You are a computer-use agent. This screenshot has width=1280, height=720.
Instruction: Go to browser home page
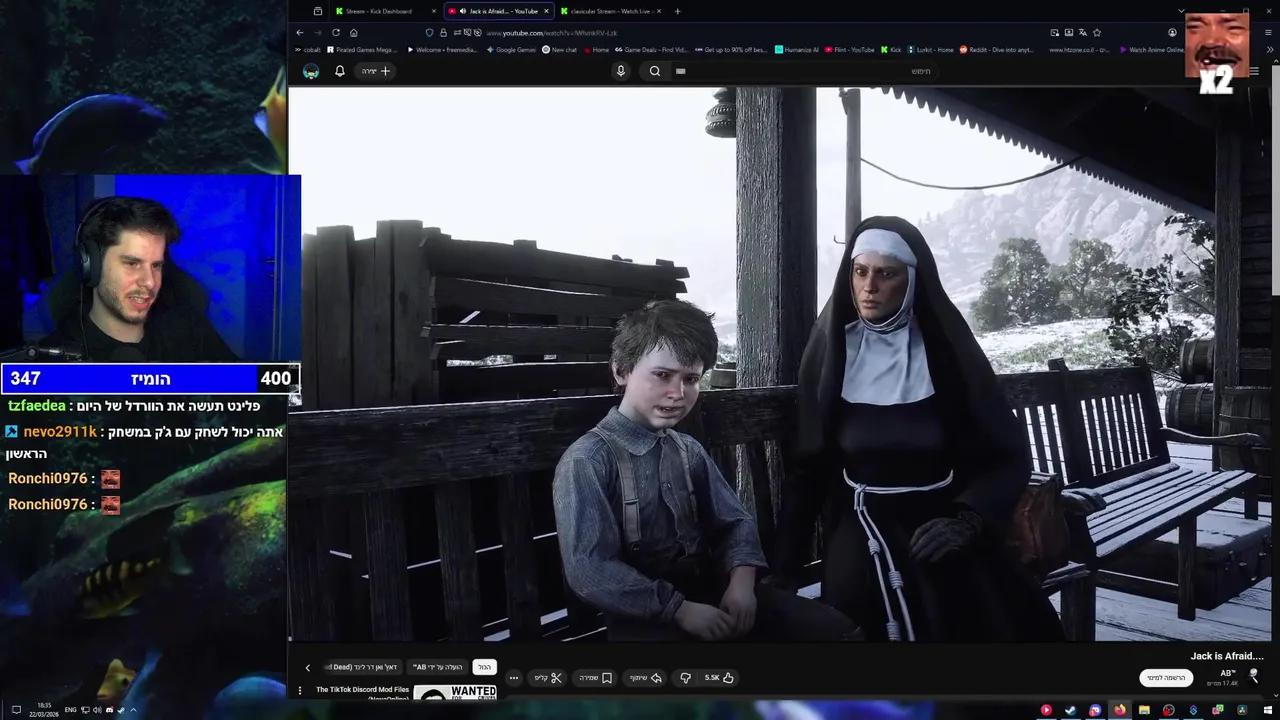click(353, 33)
